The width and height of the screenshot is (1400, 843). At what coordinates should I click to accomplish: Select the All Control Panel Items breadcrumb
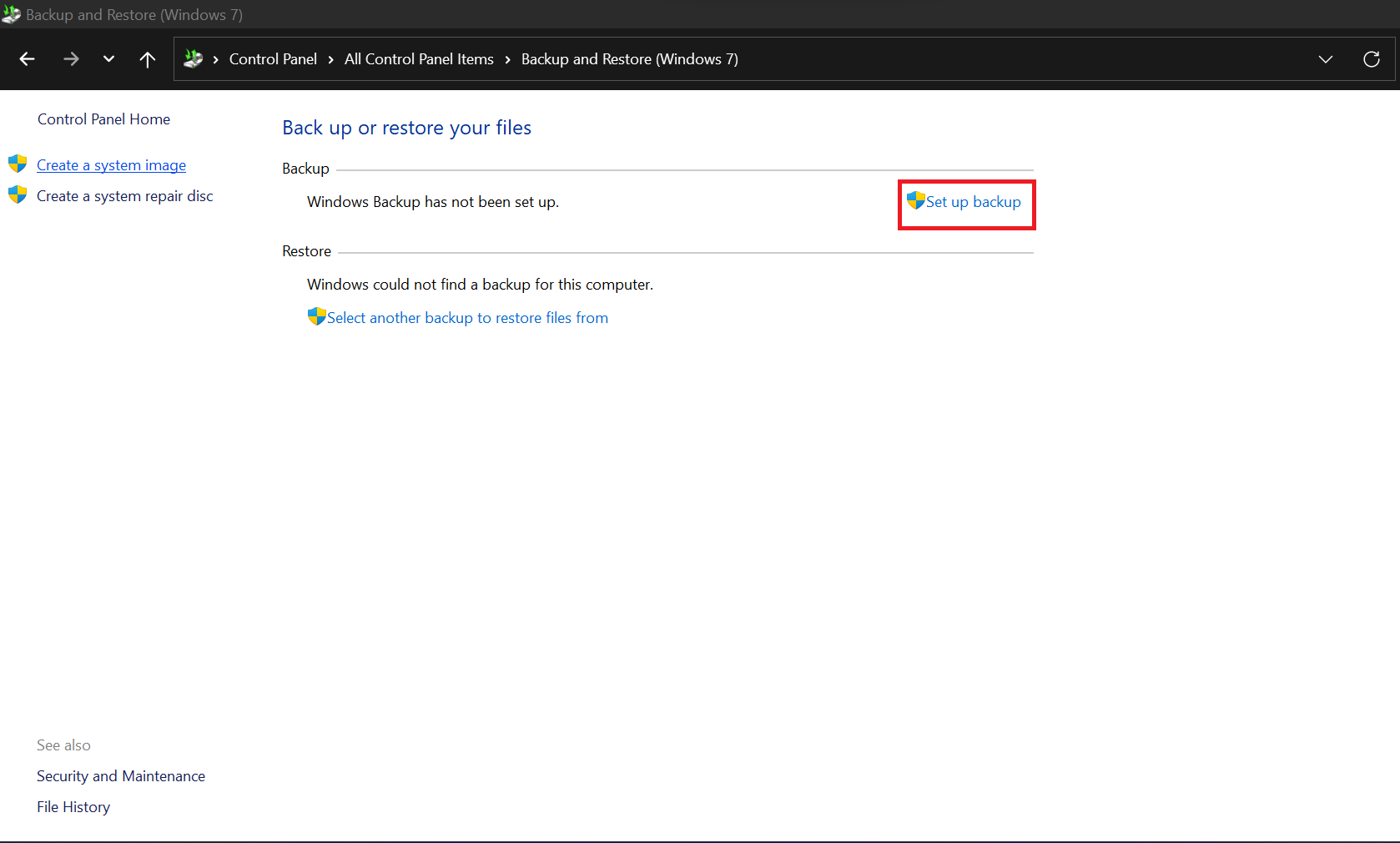pyautogui.click(x=419, y=59)
